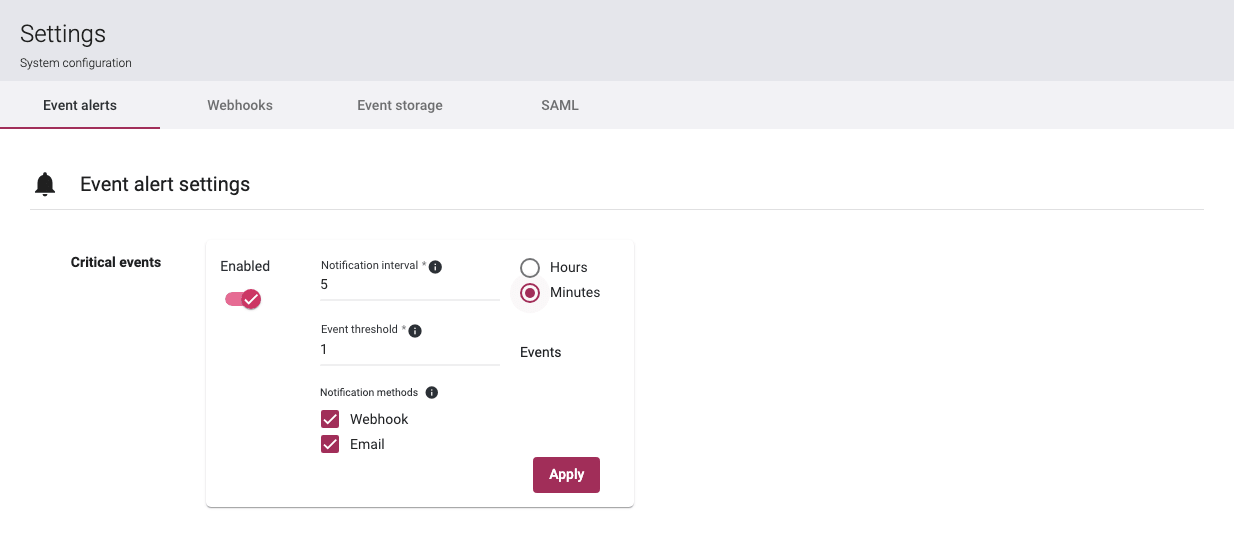Click the info icon next to Notification methods
The image size is (1234, 534).
click(x=432, y=393)
